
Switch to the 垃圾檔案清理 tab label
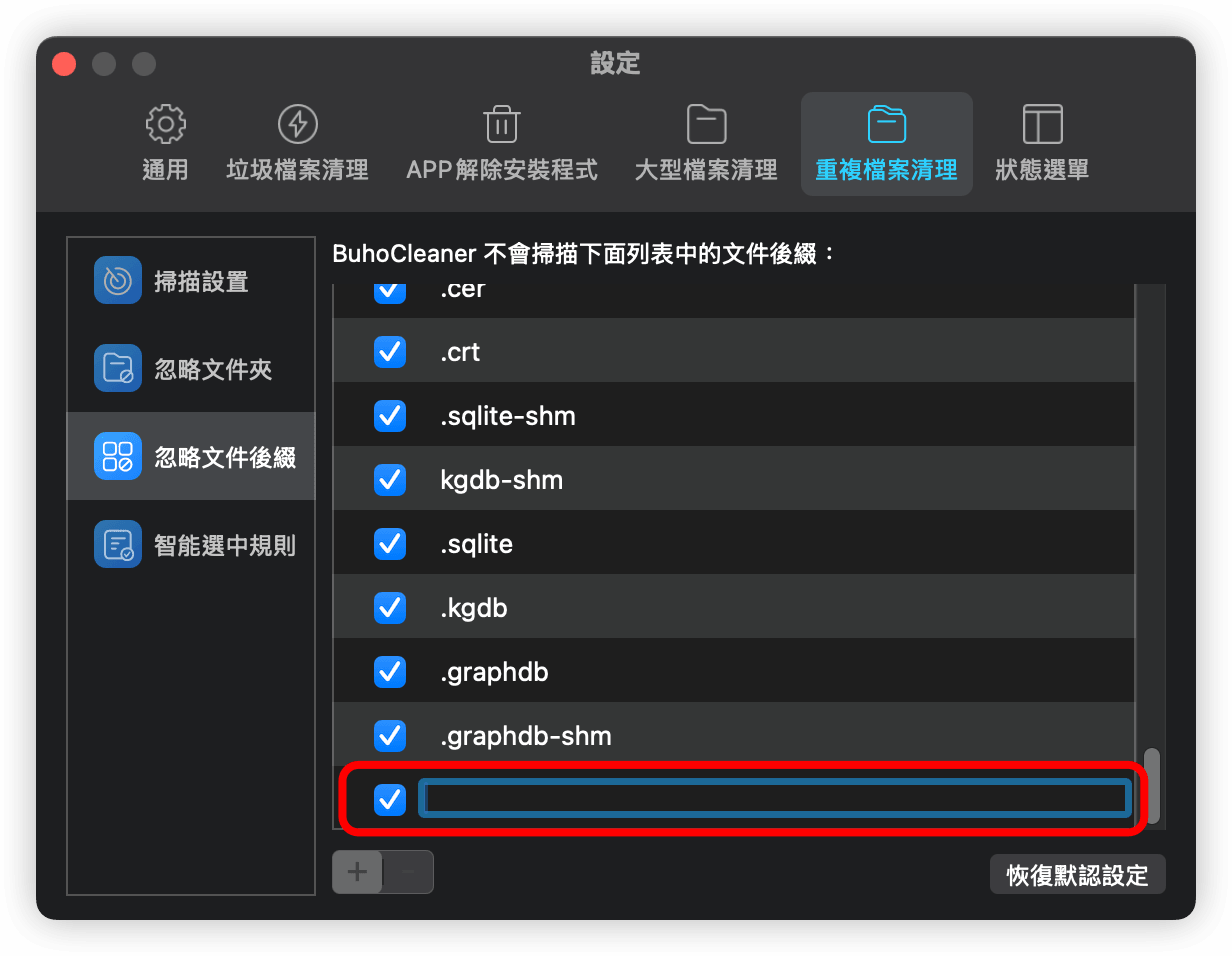point(297,170)
